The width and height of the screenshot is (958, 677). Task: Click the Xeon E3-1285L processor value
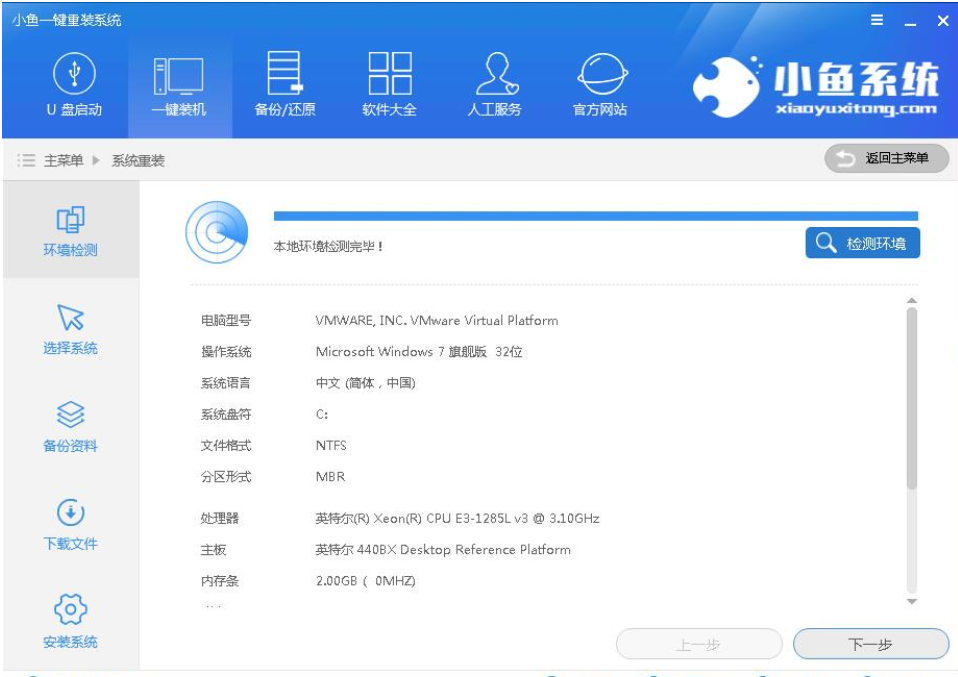457,518
